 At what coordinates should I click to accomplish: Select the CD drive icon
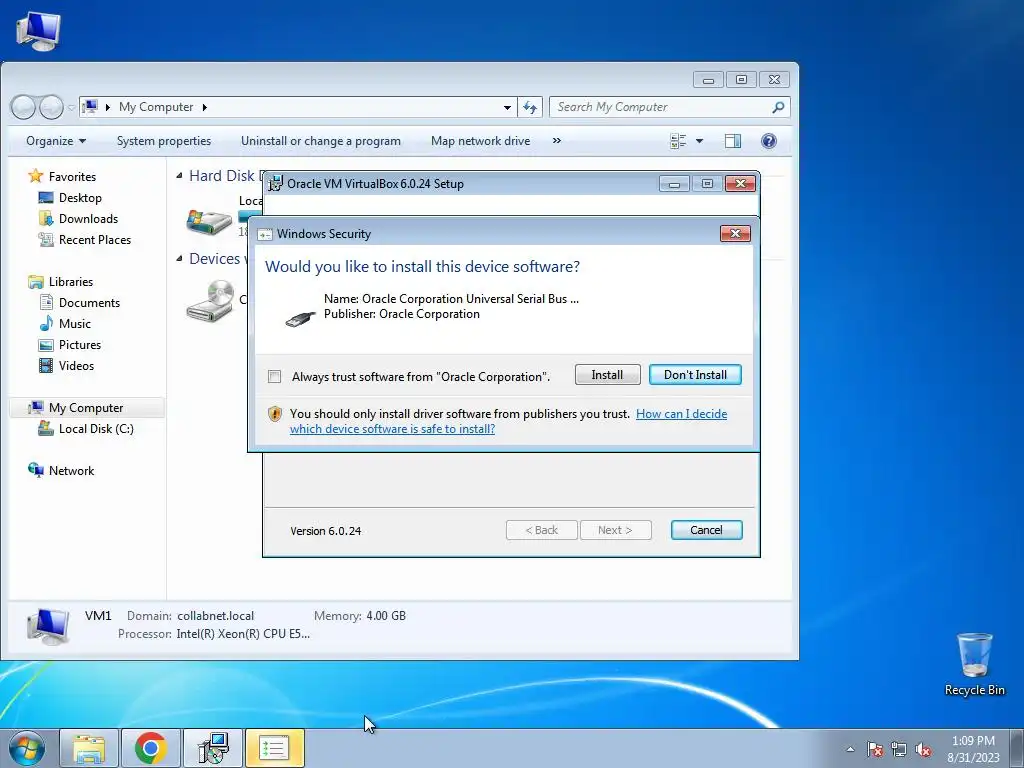point(210,301)
